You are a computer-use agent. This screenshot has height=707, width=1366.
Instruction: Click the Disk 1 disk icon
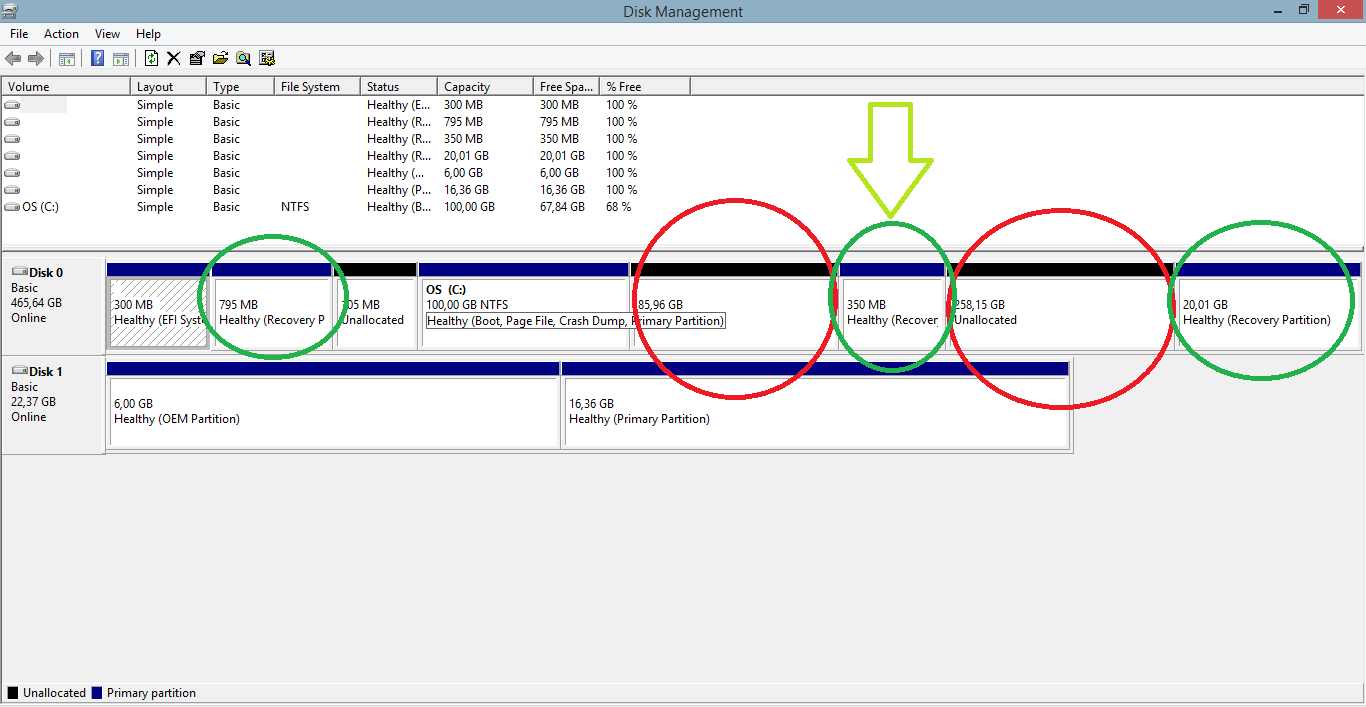pyautogui.click(x=19, y=371)
